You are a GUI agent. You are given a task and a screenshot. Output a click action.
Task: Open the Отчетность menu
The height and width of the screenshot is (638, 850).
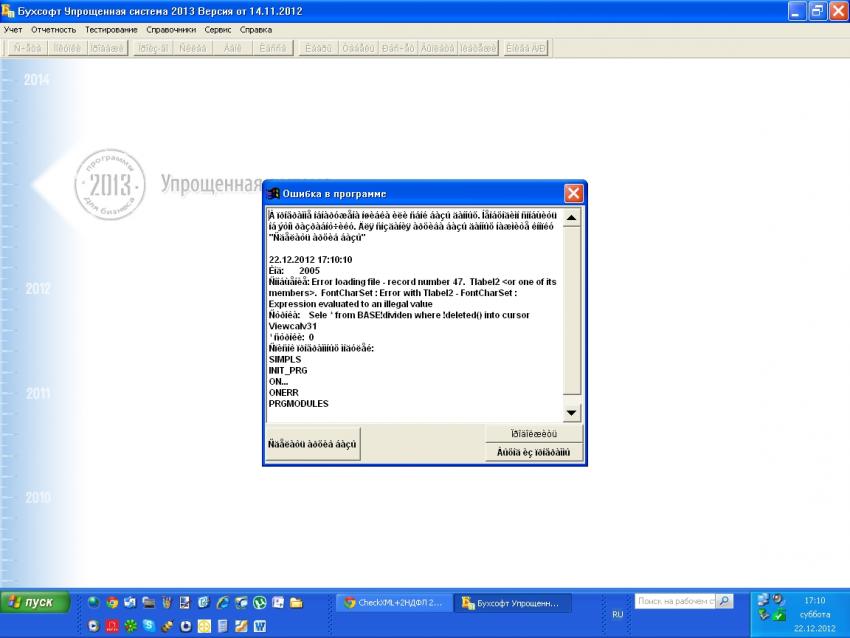pos(53,30)
